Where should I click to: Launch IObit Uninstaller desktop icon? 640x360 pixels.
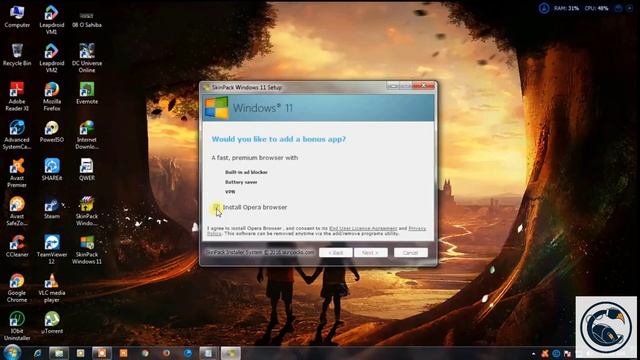click(x=17, y=326)
